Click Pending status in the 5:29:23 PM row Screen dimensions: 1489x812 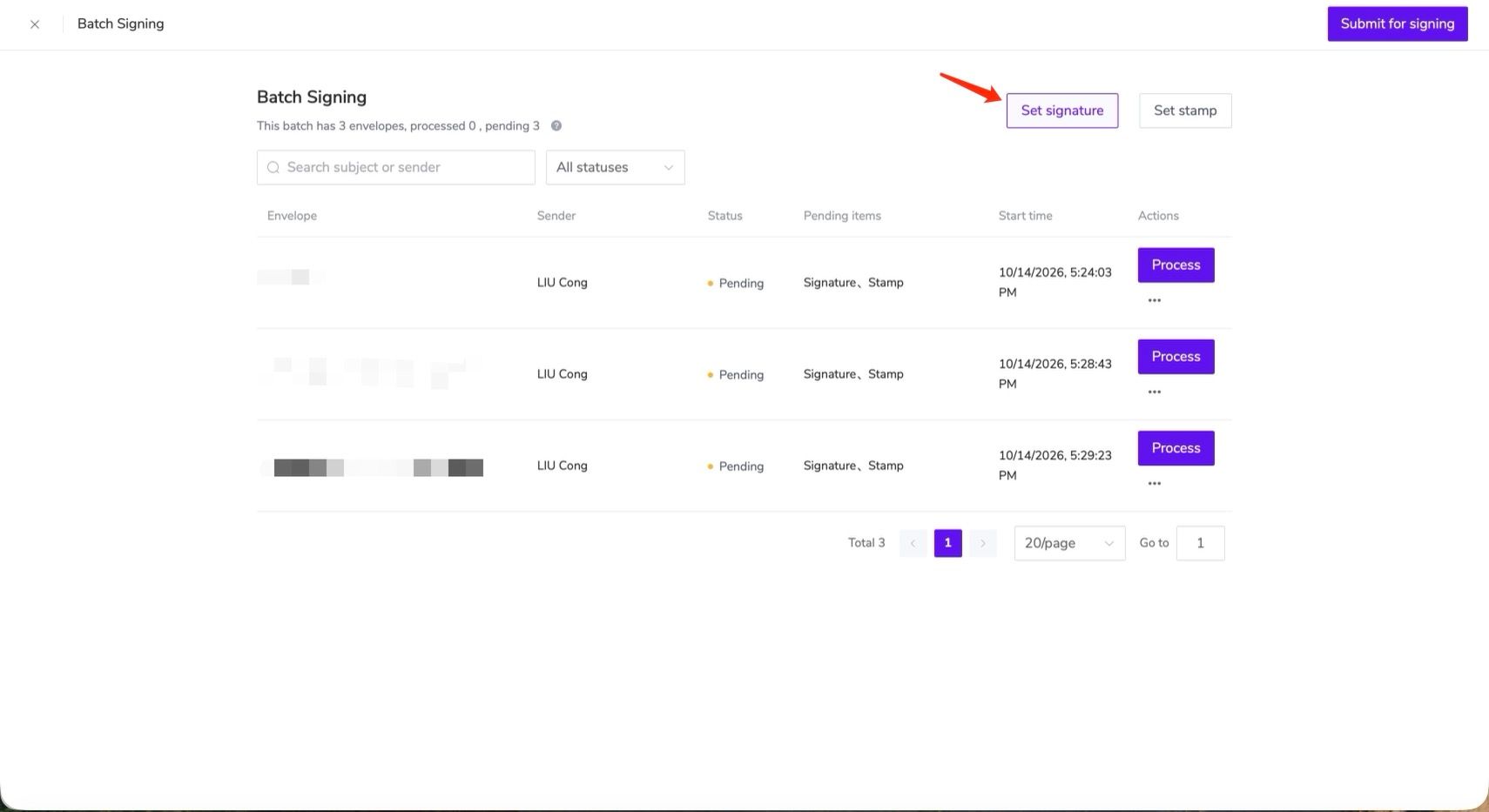736,466
